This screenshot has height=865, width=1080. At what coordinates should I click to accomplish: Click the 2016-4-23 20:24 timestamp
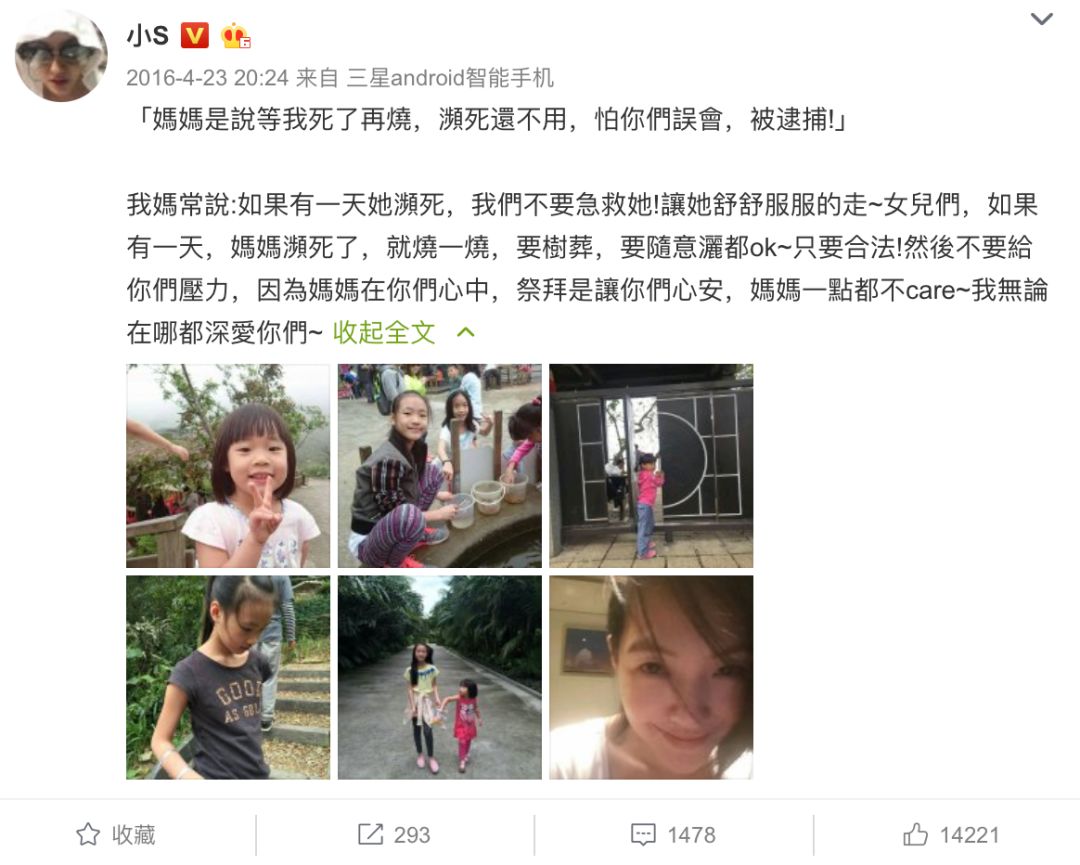207,78
